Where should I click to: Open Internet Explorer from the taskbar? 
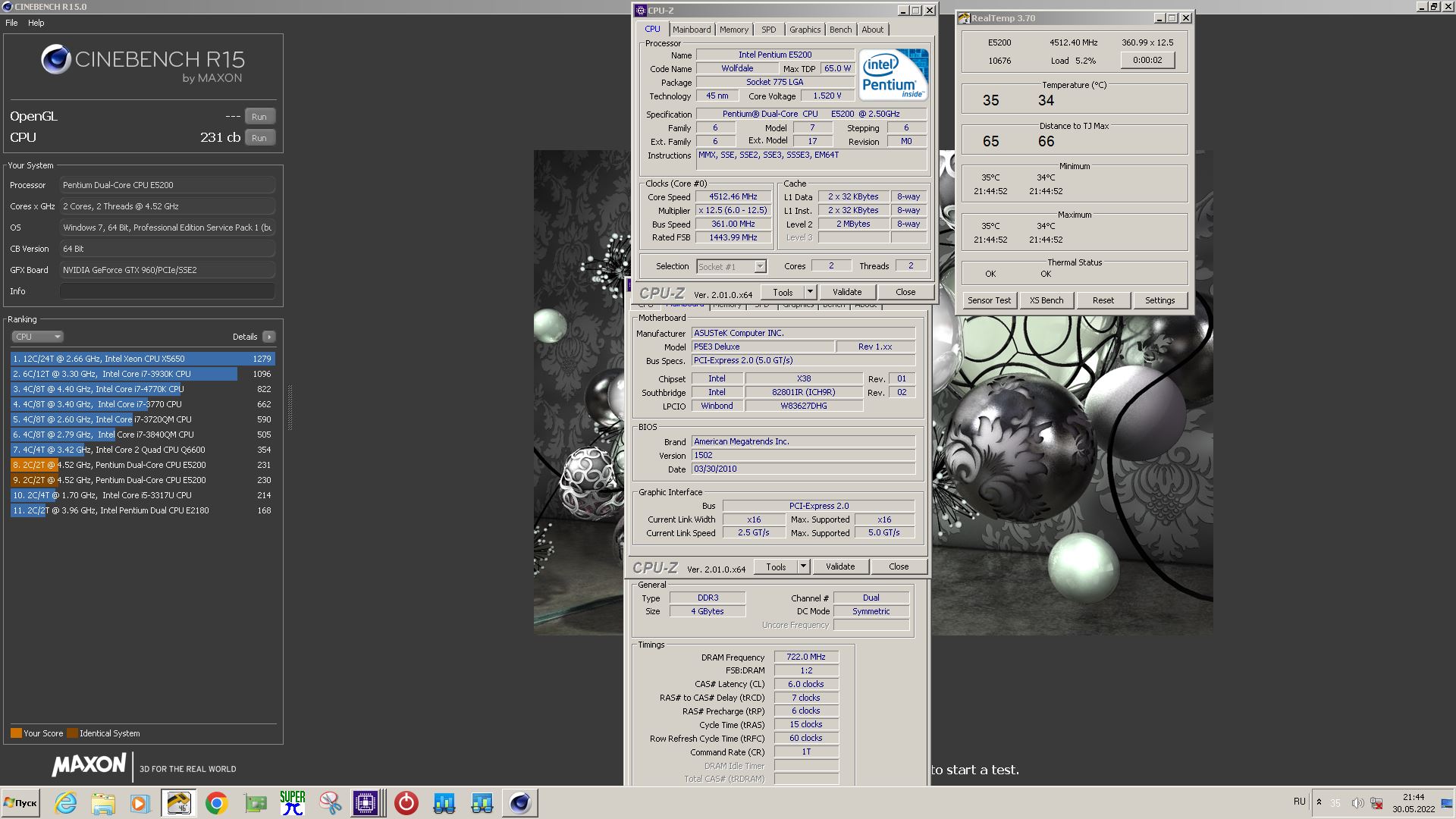[x=66, y=803]
